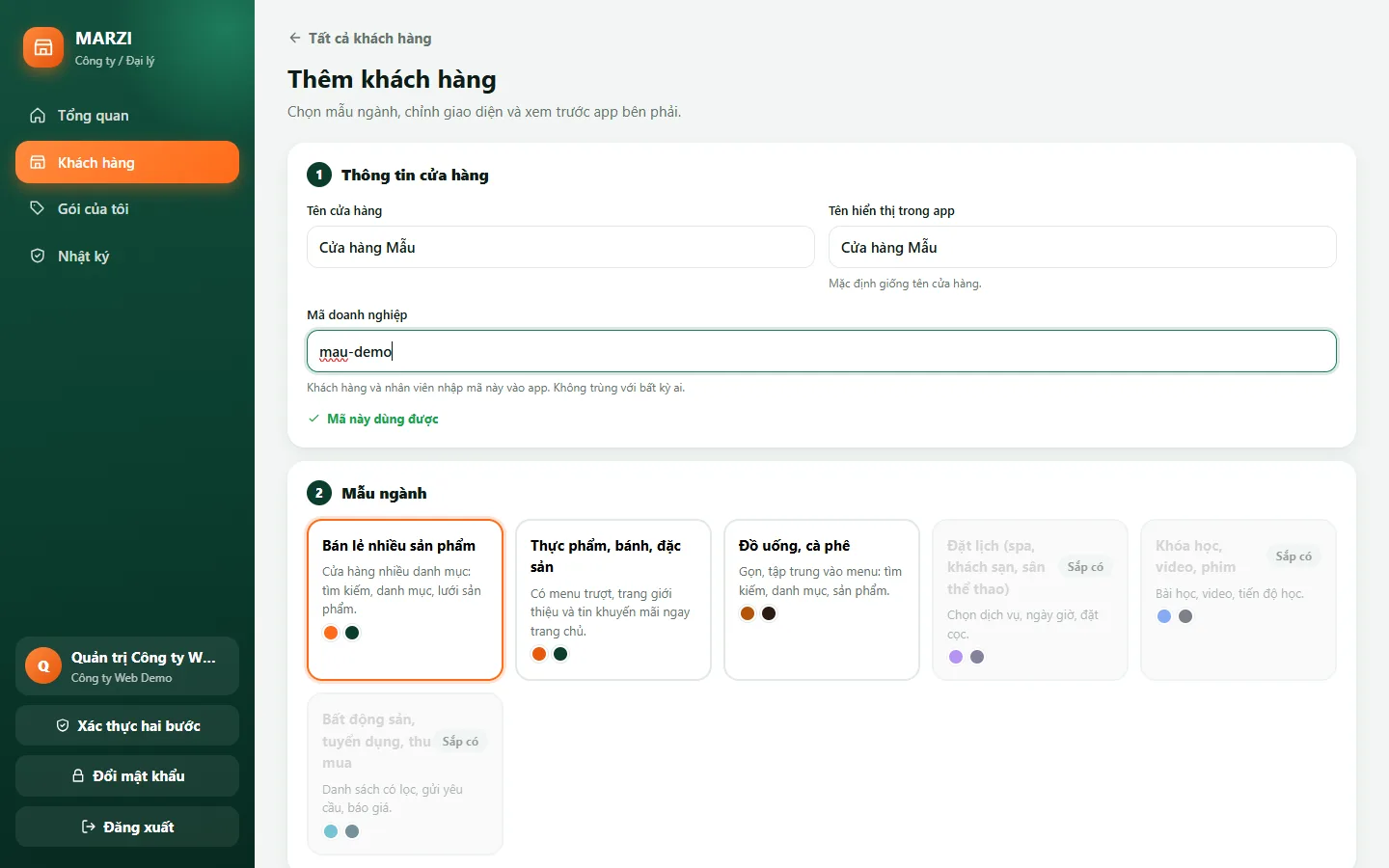The image size is (1389, 868).
Task: Select the dark brown swatch in Đồ uống card
Action: point(769,613)
